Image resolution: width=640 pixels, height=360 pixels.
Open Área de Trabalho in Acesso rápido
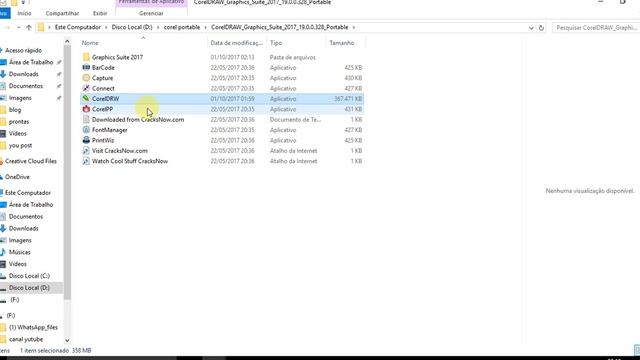tap(31, 62)
